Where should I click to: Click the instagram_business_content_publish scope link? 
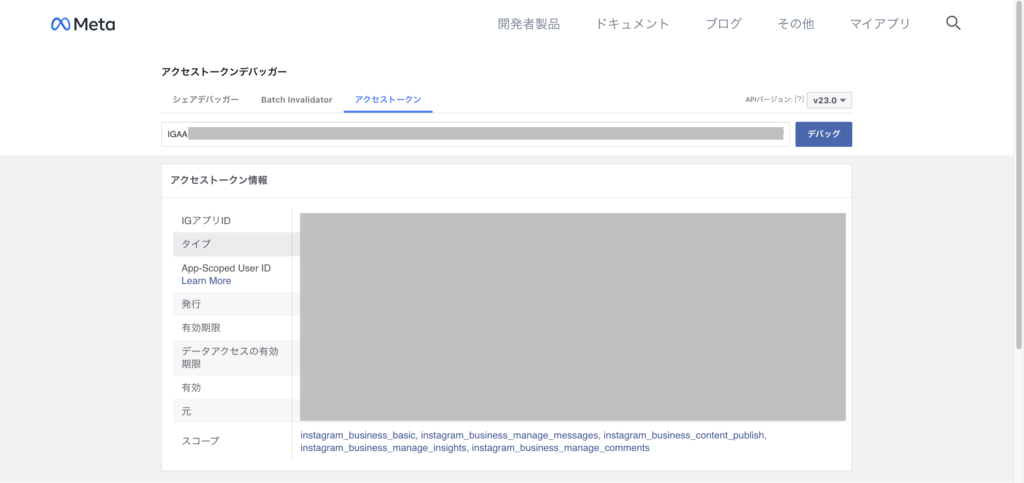point(684,435)
